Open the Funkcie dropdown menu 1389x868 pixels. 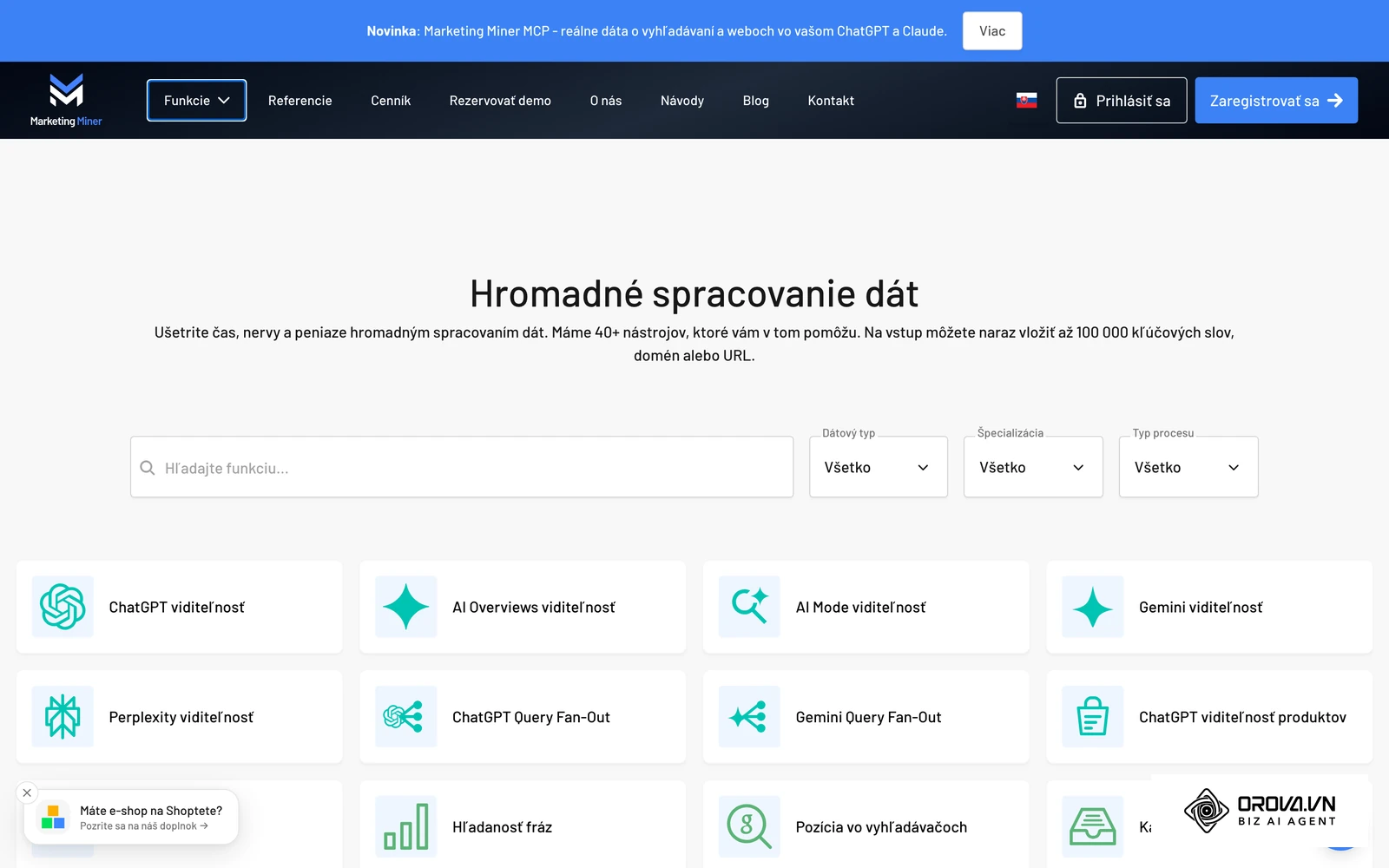(196, 101)
